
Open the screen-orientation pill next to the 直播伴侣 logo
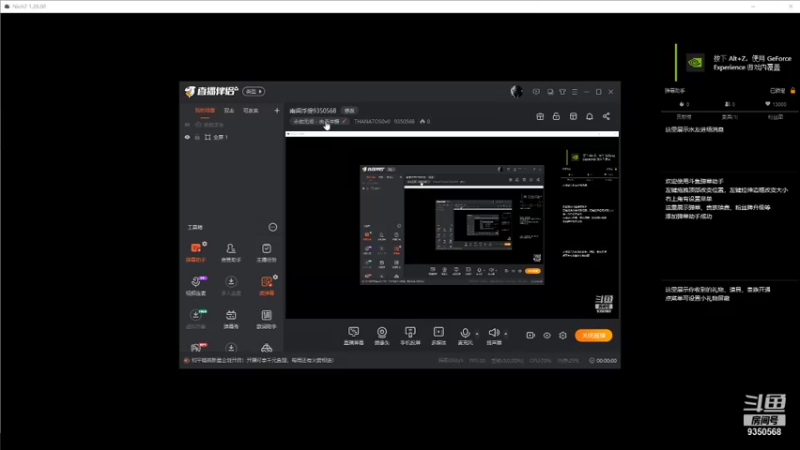pyautogui.click(x=254, y=91)
